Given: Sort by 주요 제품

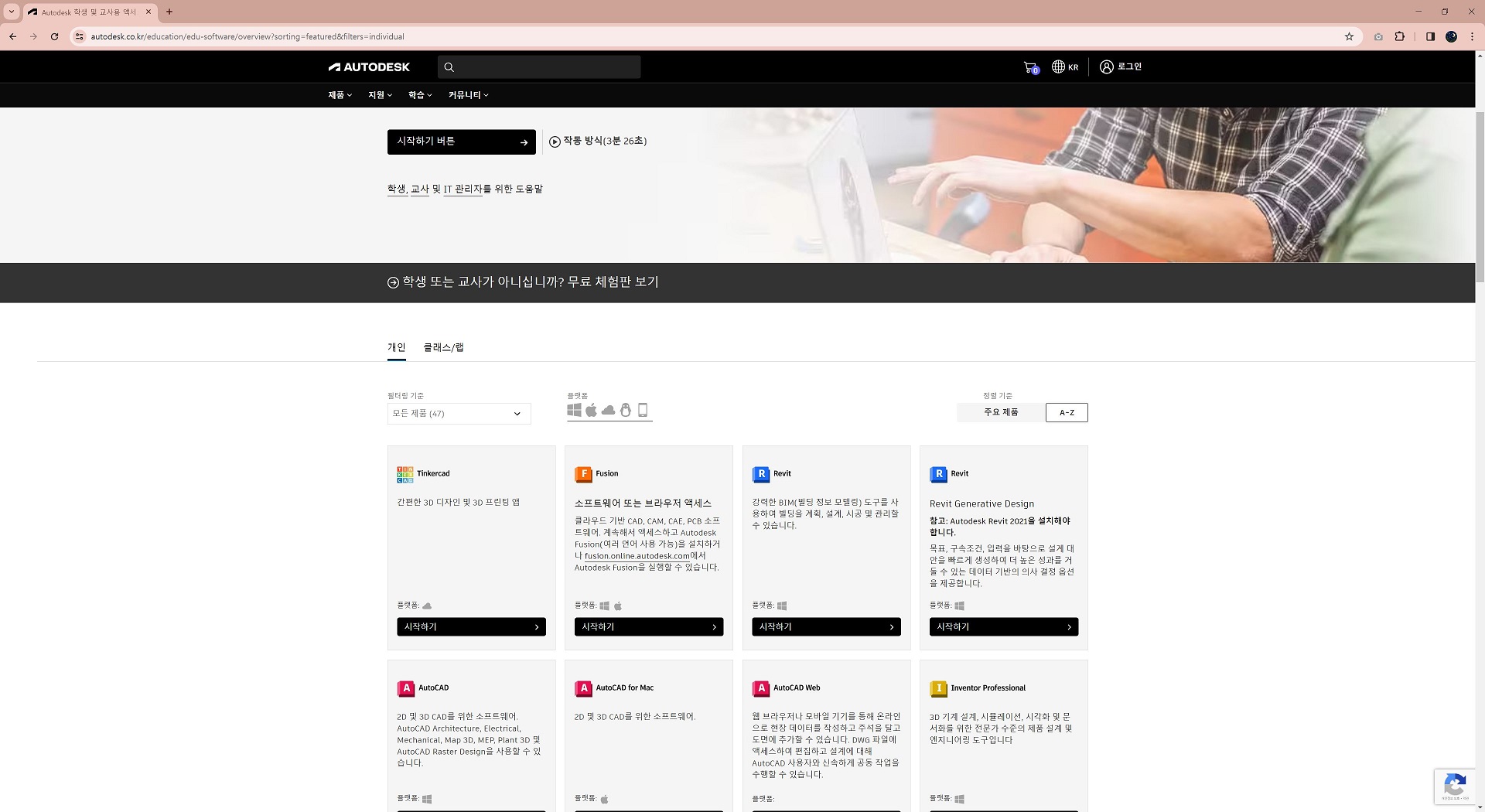Looking at the screenshot, I should pyautogui.click(x=1001, y=413).
